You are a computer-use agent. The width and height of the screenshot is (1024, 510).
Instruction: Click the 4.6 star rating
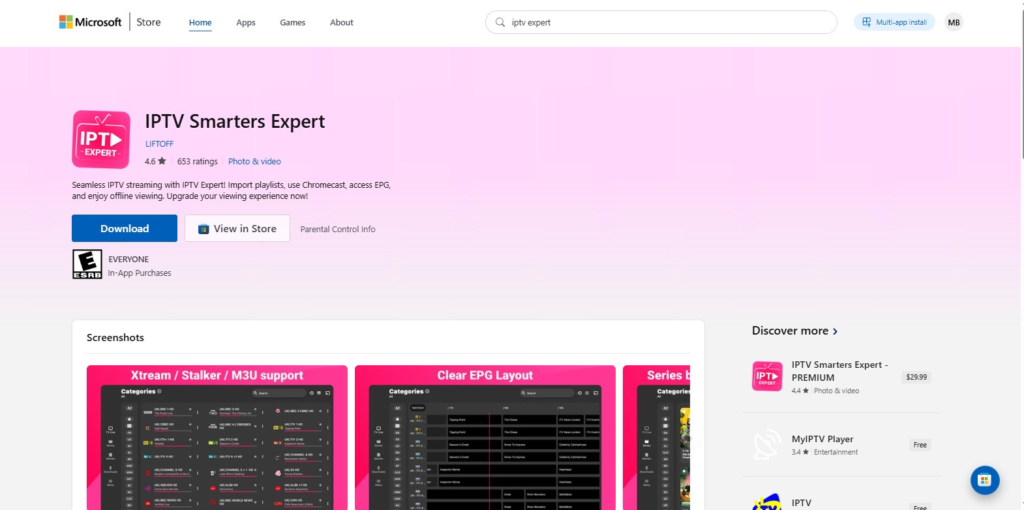click(155, 161)
